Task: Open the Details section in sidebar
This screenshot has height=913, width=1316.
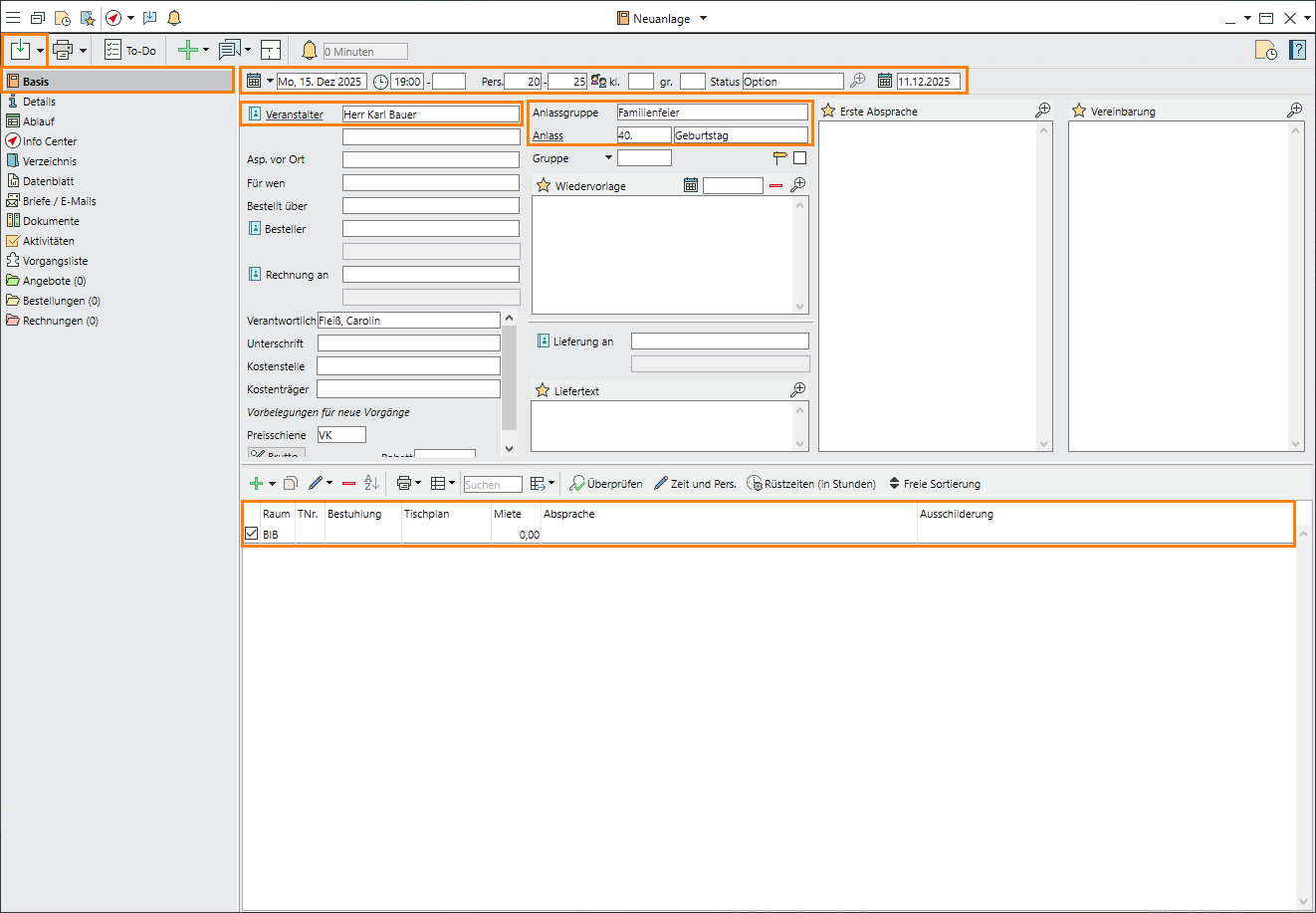Action: [x=39, y=102]
